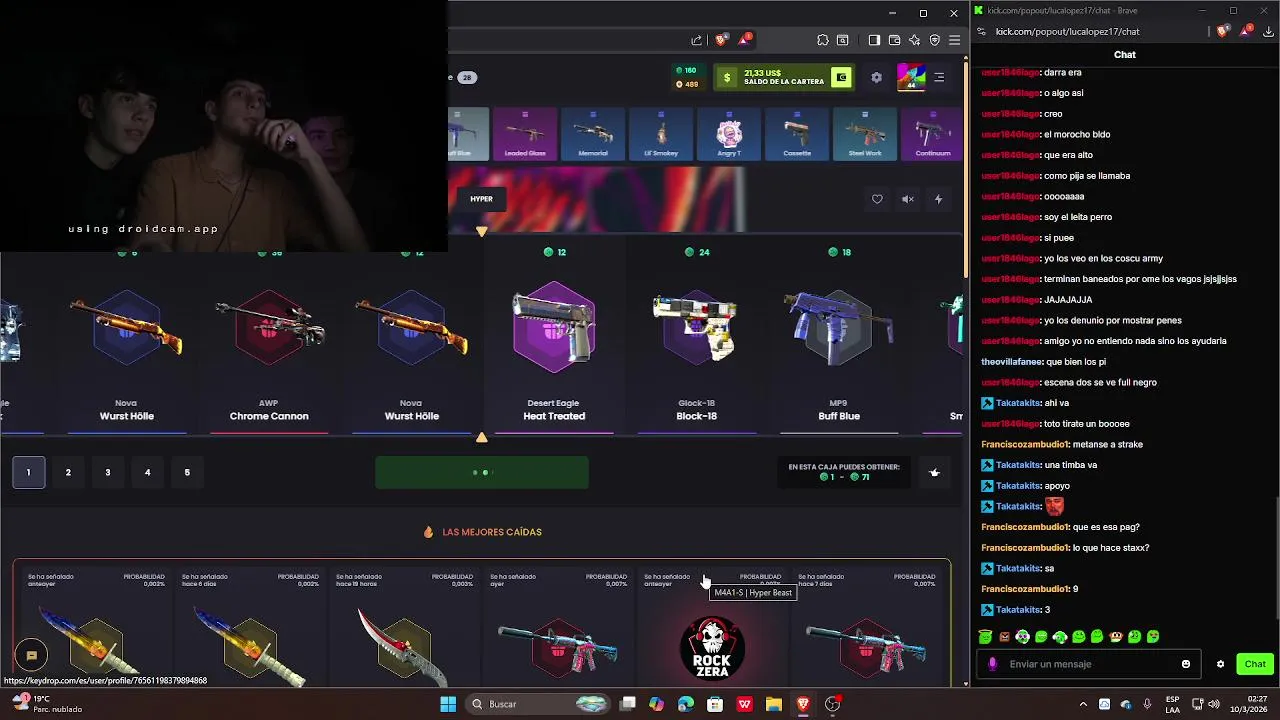Open the Steel Work live drop
Image resolution: width=1280 pixels, height=720 pixels.
coord(865,134)
